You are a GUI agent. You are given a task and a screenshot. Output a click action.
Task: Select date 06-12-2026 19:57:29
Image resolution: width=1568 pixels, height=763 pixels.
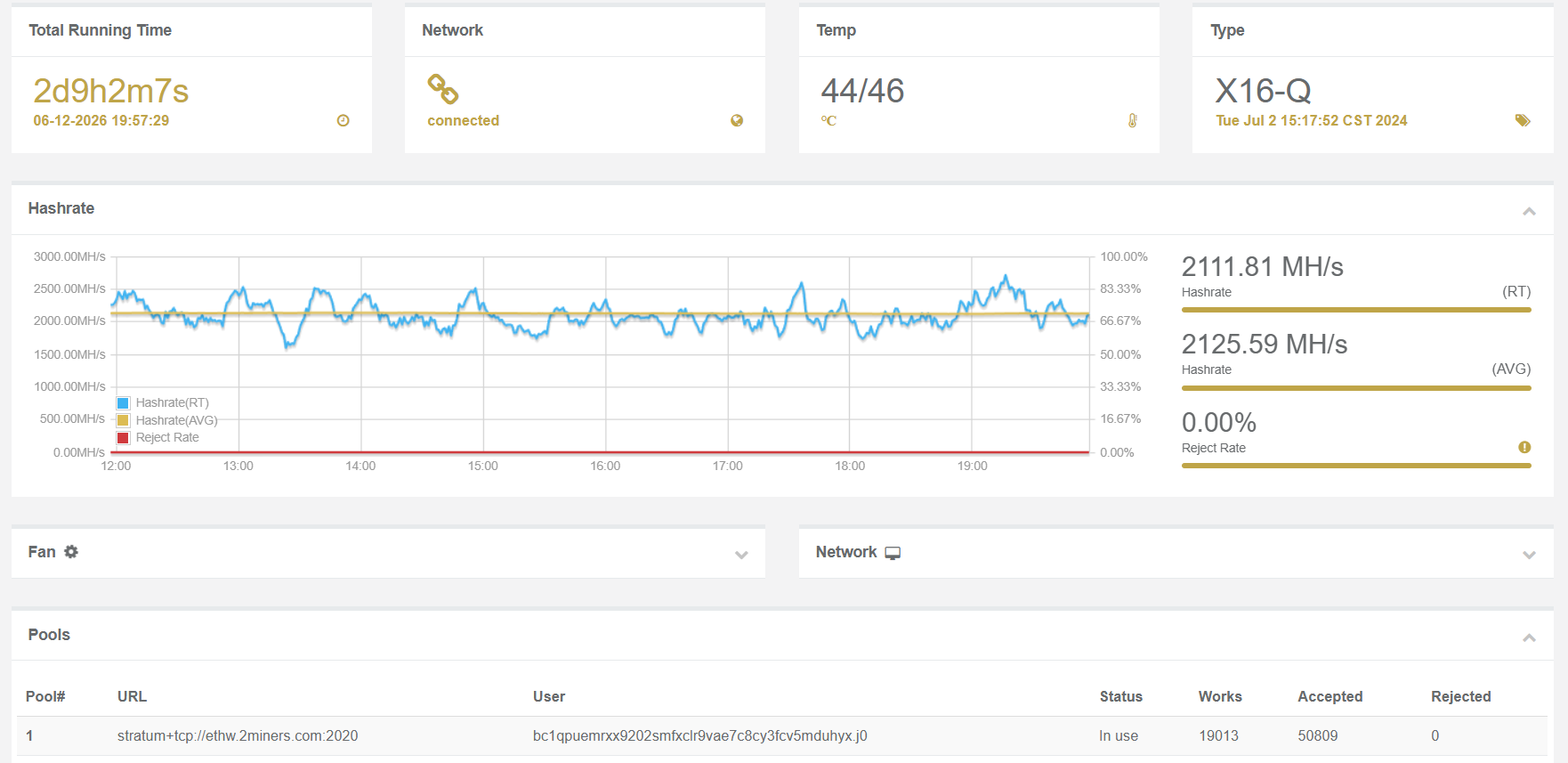click(101, 120)
